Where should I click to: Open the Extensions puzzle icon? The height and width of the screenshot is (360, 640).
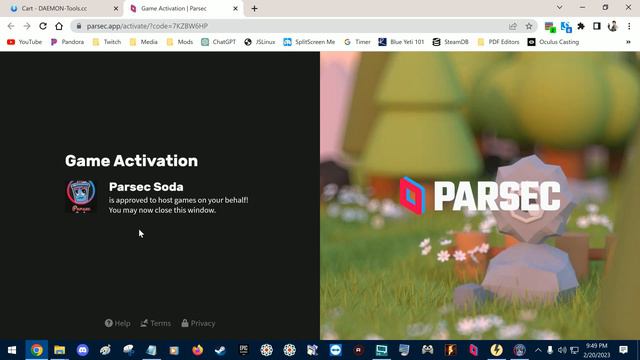581,26
